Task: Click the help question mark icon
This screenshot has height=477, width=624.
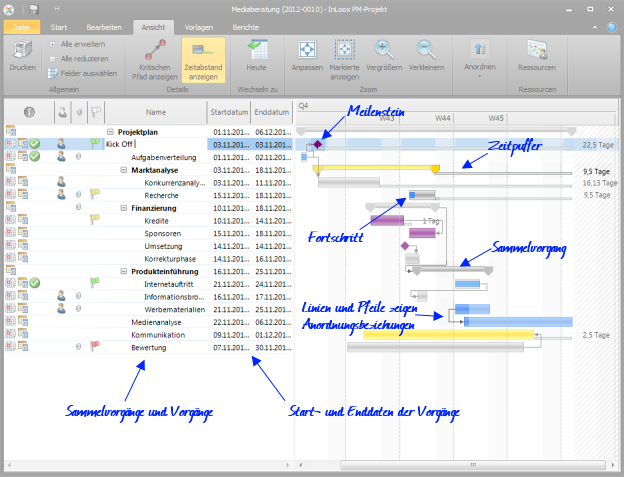Action: coord(611,27)
